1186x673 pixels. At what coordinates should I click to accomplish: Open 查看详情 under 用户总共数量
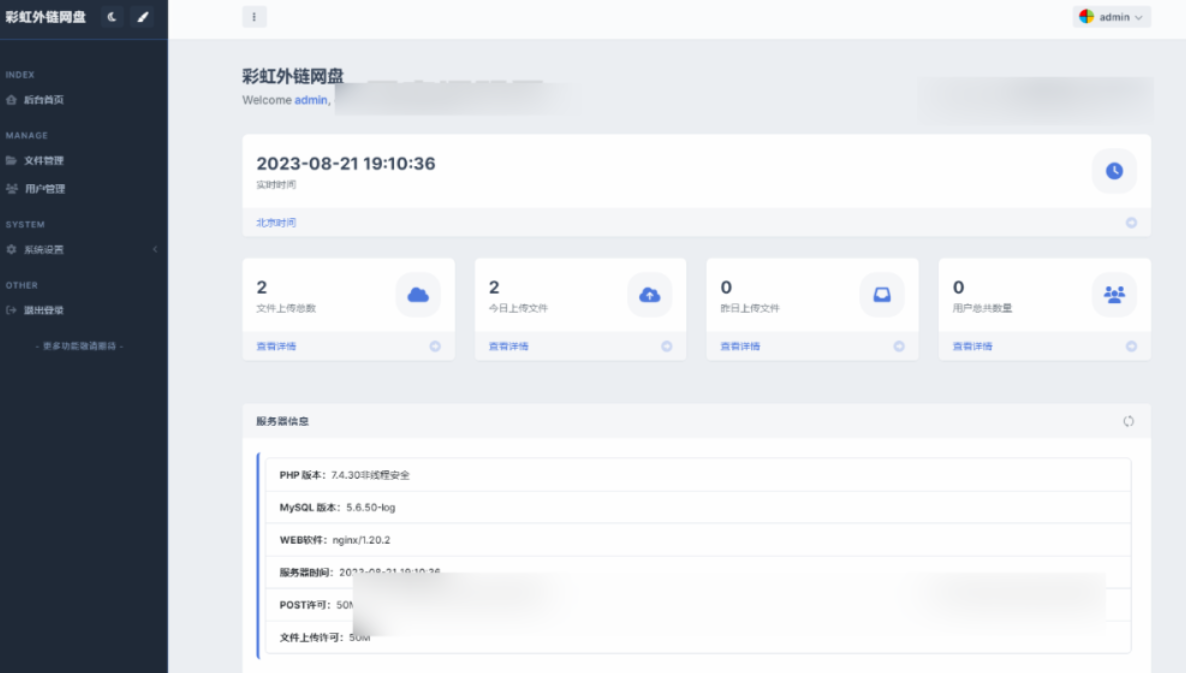[x=972, y=346]
